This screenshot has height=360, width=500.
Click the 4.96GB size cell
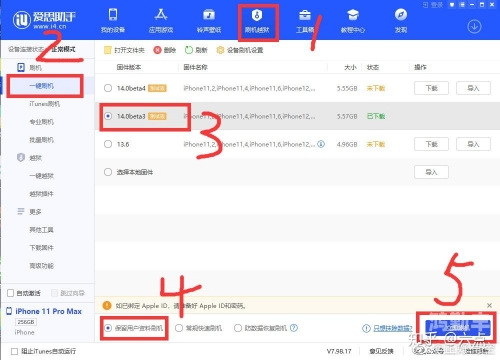pos(347,144)
